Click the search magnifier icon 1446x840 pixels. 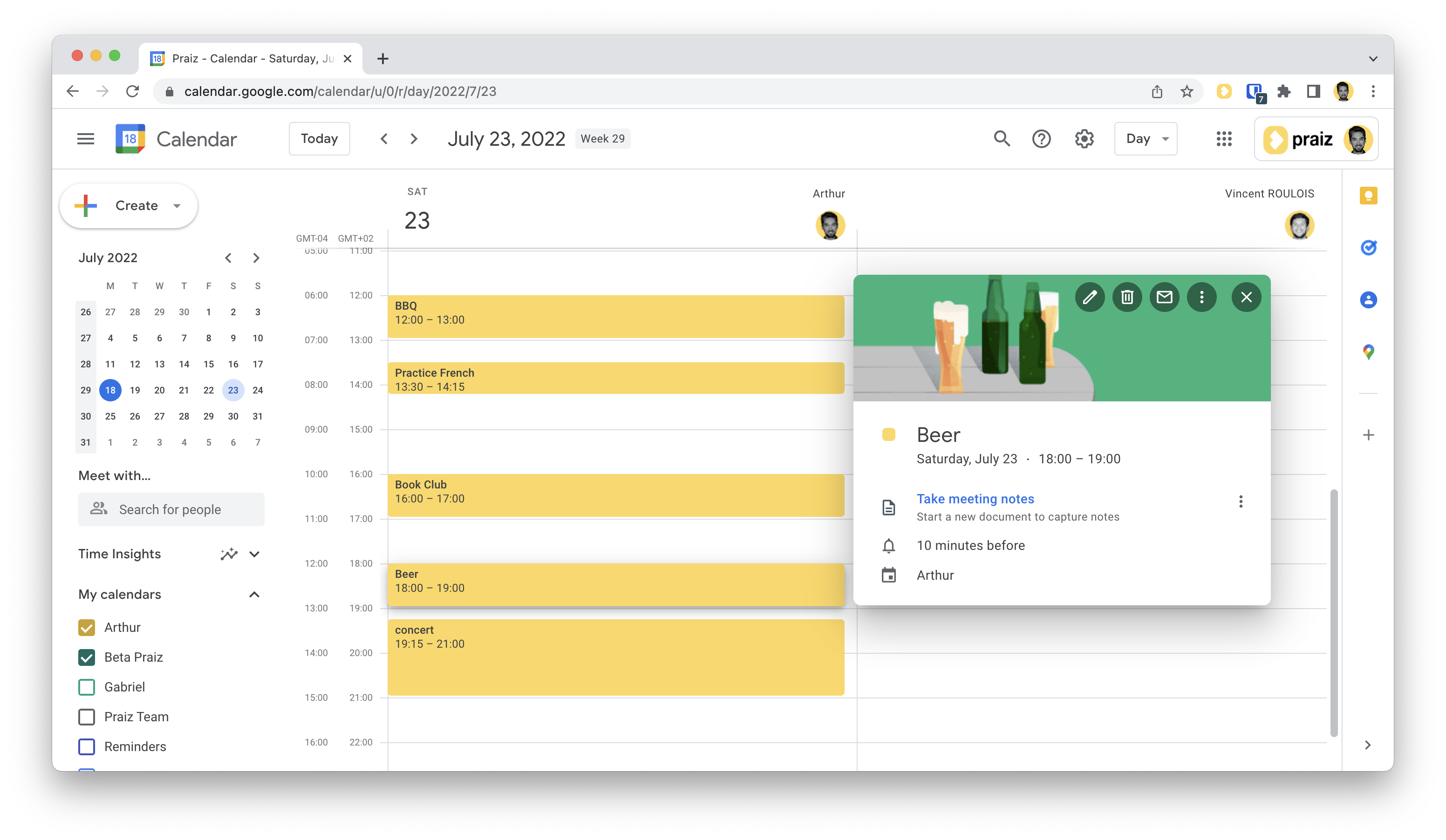(x=1002, y=139)
